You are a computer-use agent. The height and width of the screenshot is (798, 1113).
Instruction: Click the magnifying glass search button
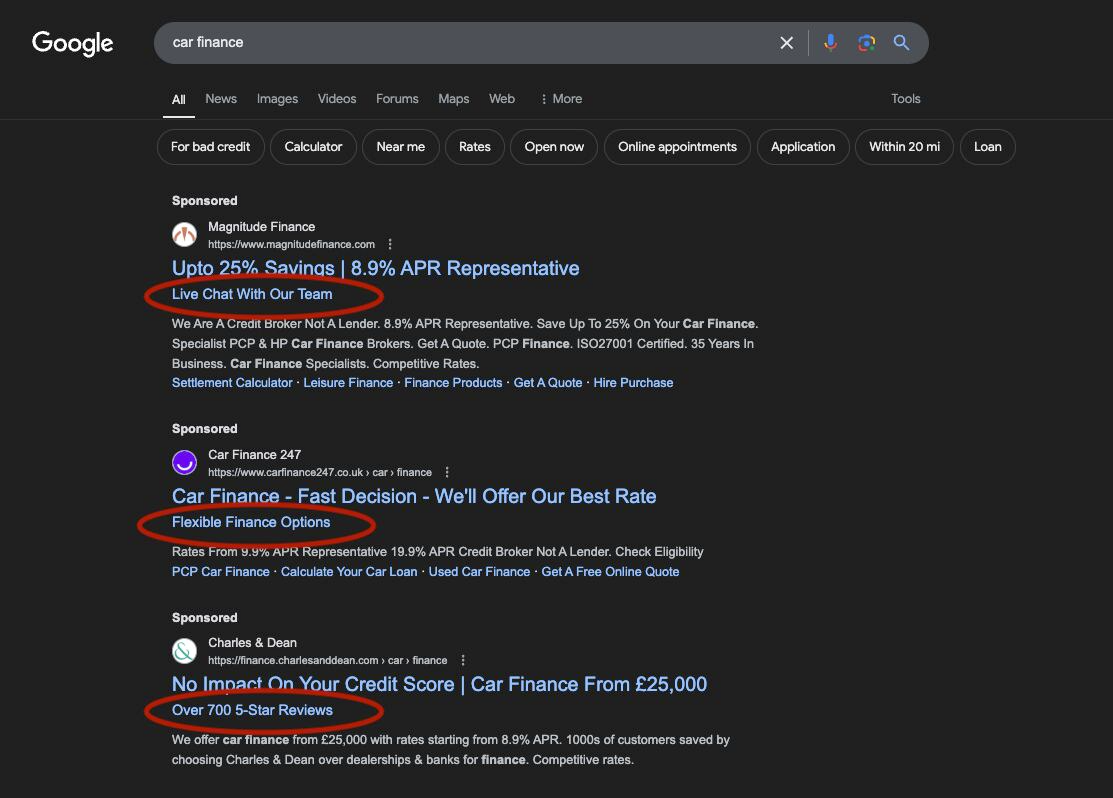click(x=901, y=43)
